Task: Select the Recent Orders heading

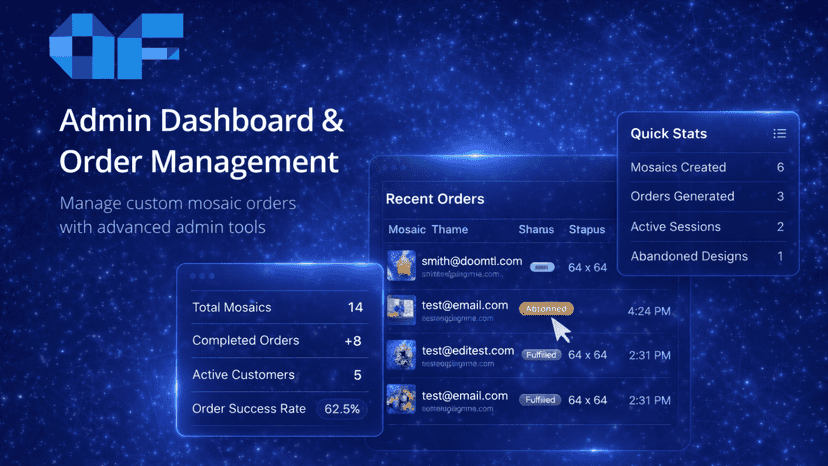Action: (x=435, y=199)
